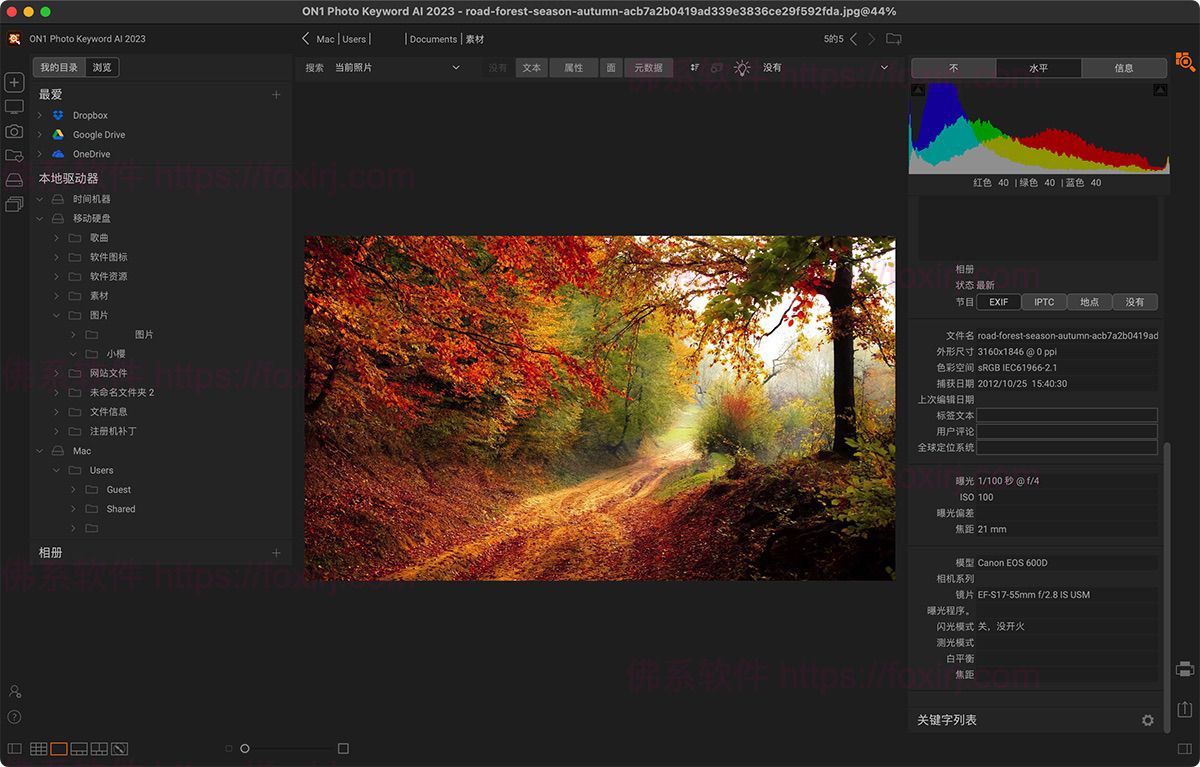Click the sun filter icon in top toolbar

point(742,67)
